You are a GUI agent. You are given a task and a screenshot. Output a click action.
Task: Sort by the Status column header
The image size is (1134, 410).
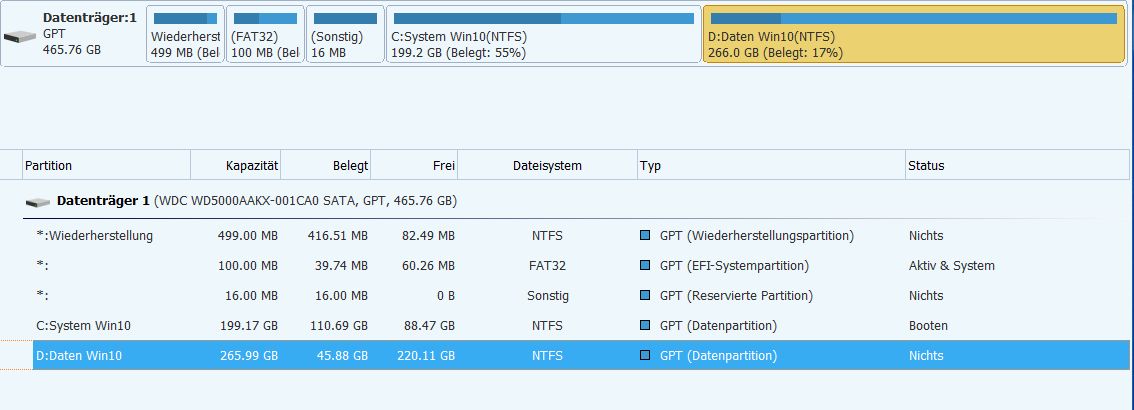[1014, 166]
